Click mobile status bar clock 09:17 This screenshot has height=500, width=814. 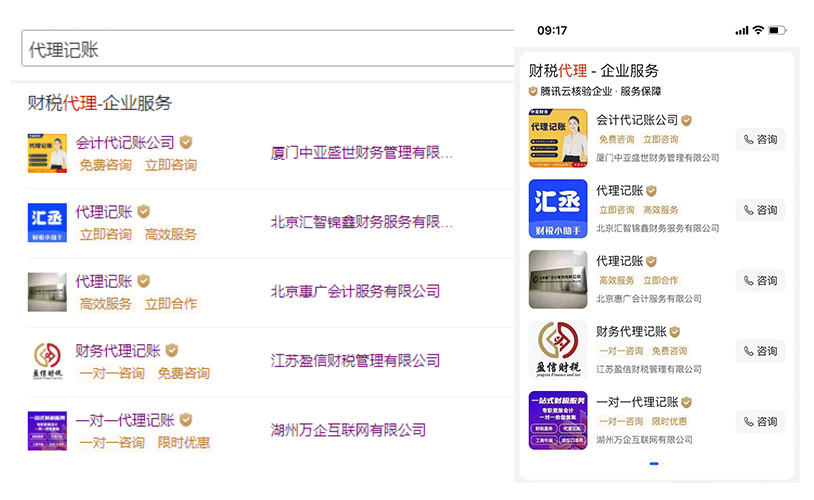tap(552, 31)
